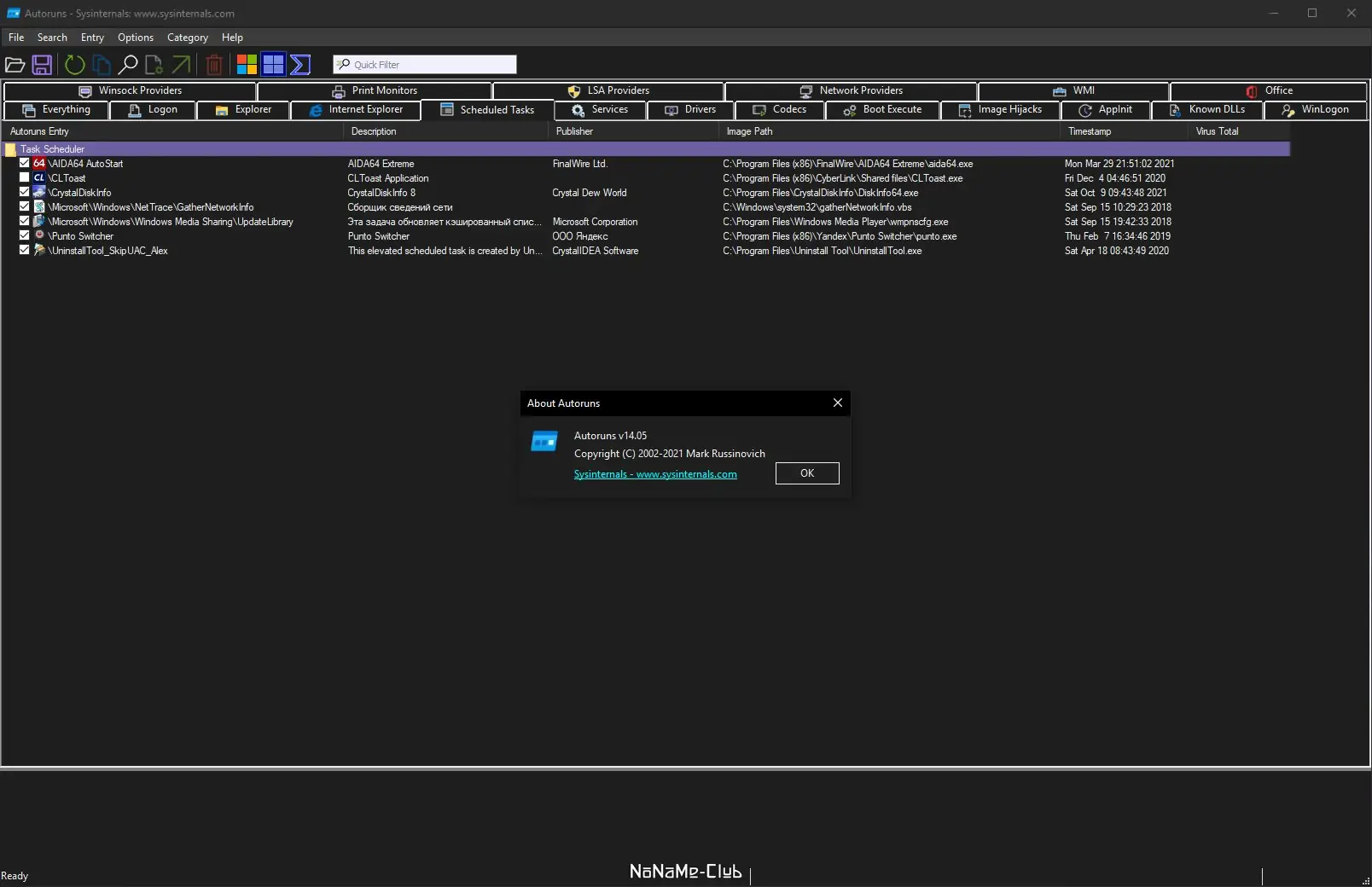The height and width of the screenshot is (887, 1372).
Task: Select the Explorer tab
Action: tap(243, 110)
